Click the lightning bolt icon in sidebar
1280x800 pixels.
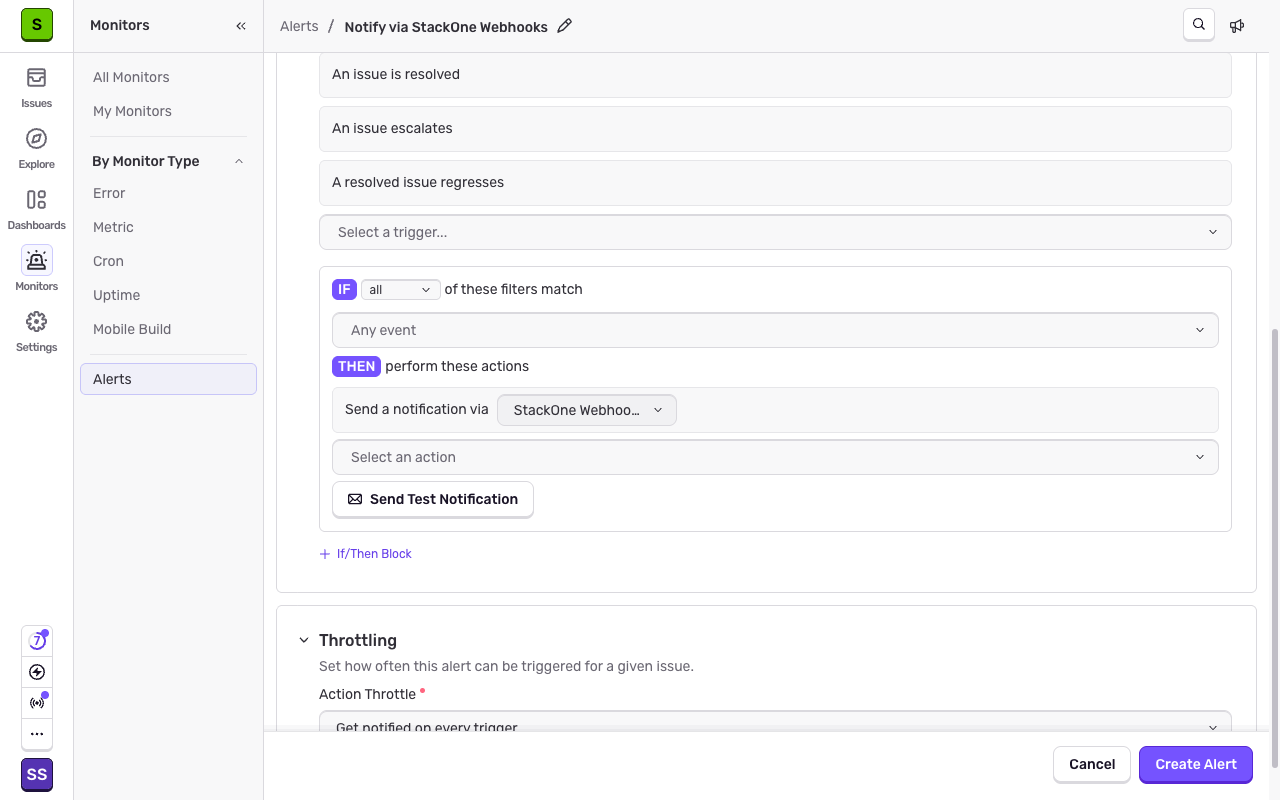[x=37, y=672]
